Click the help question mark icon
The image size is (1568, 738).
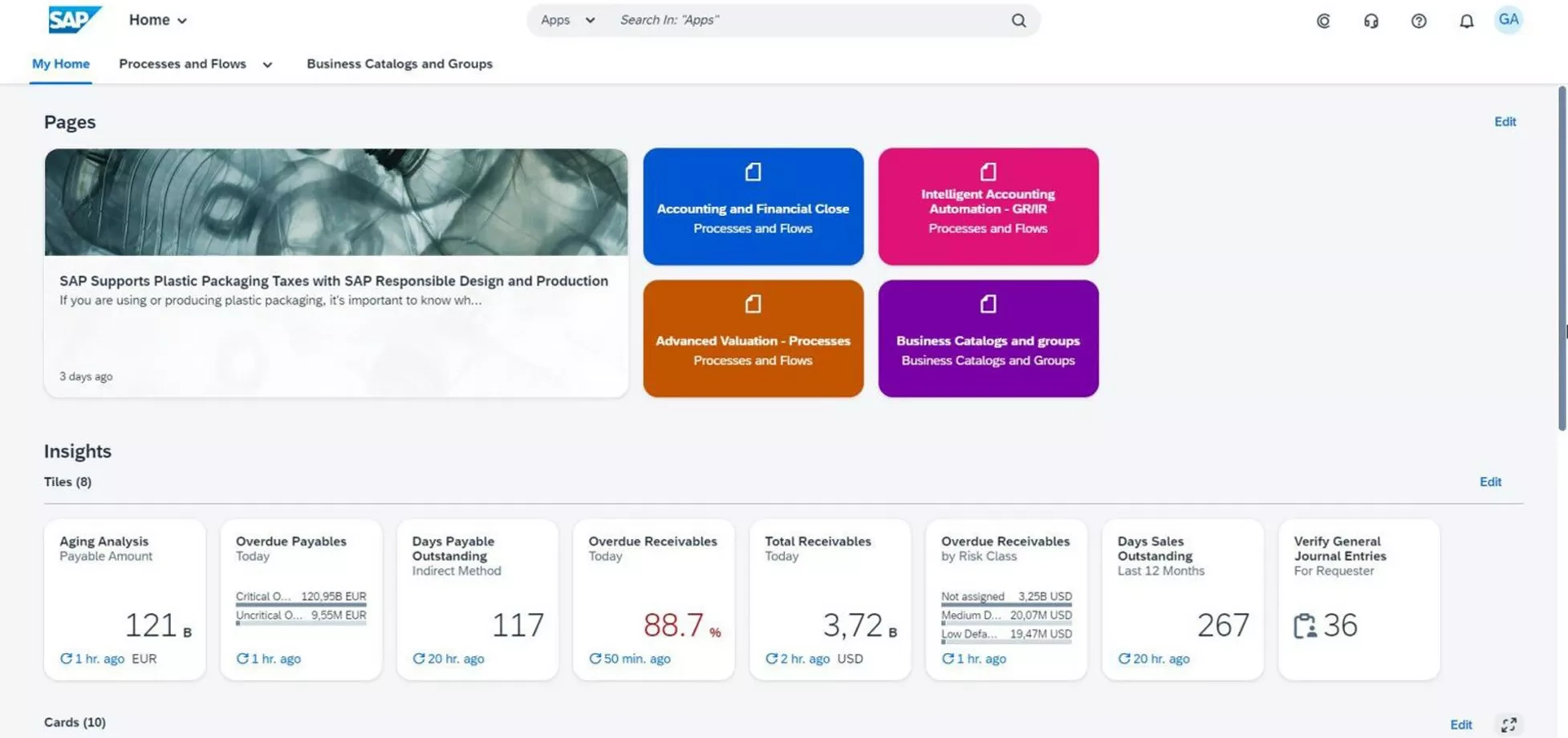click(1419, 20)
